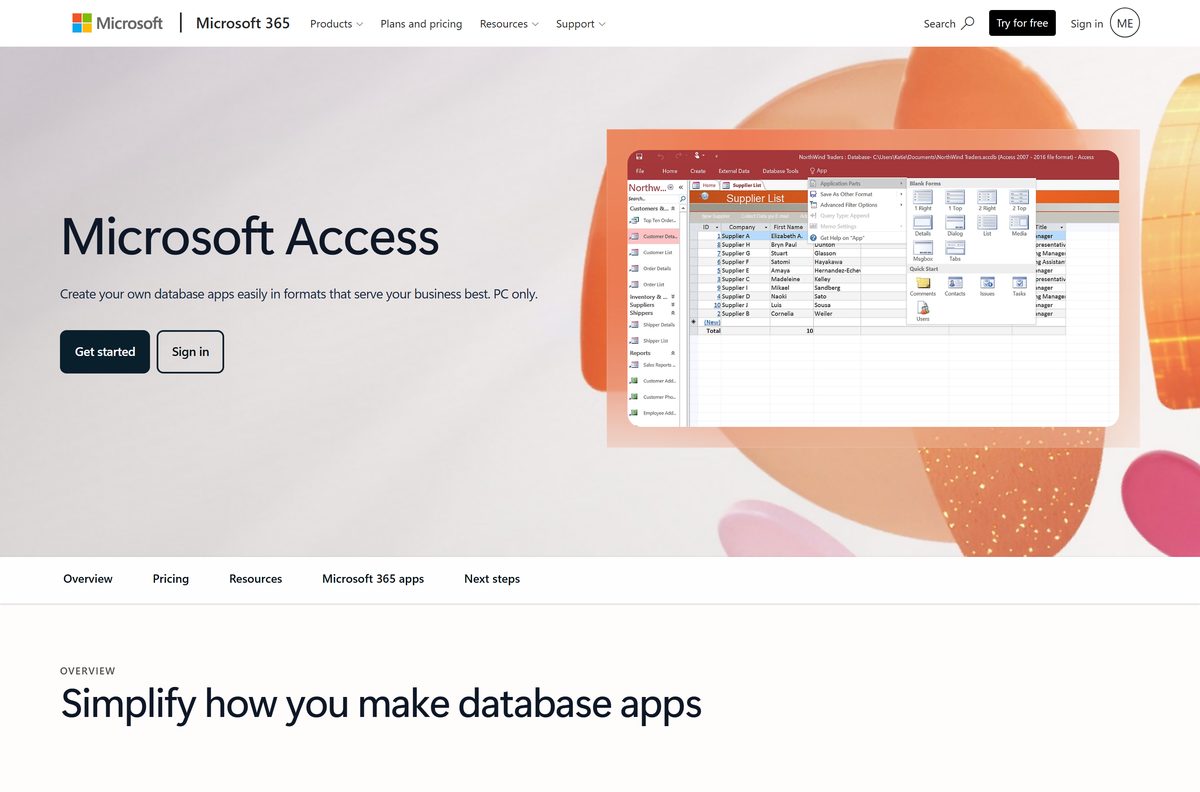Expand the Products dropdown menu

pos(336,24)
